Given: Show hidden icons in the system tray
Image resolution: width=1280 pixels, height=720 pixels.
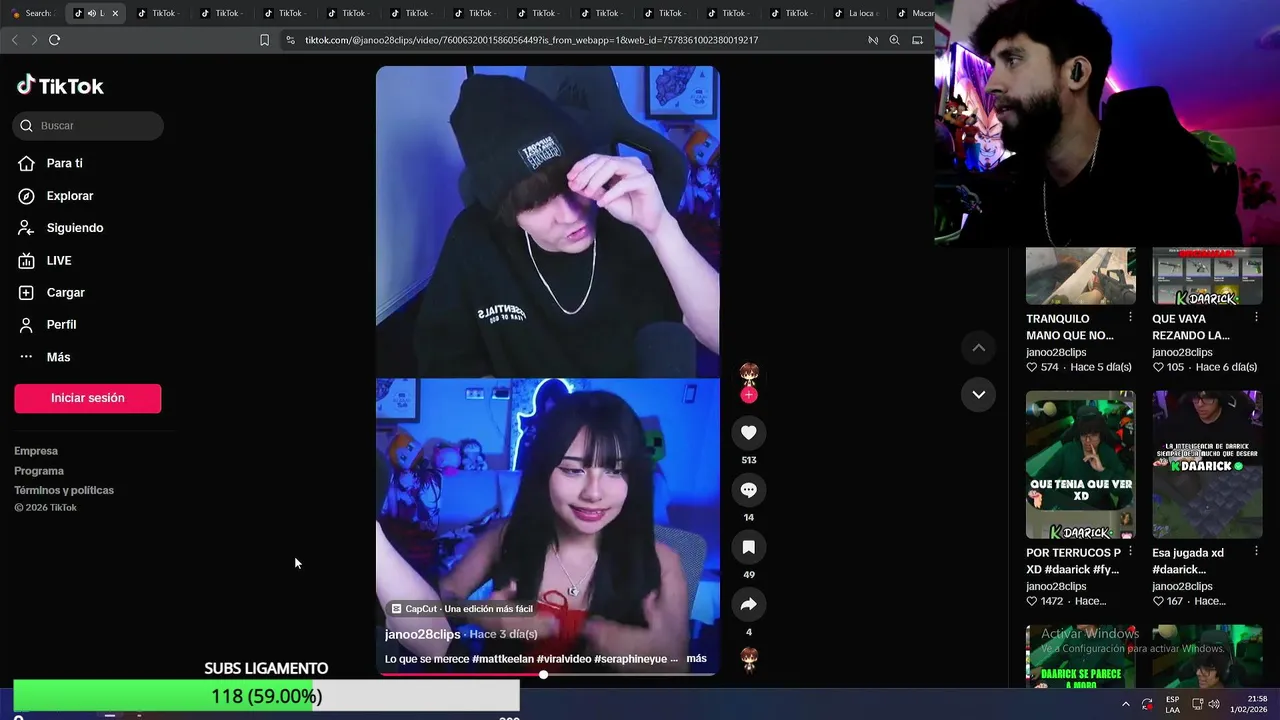Looking at the screenshot, I should coord(1126,704).
